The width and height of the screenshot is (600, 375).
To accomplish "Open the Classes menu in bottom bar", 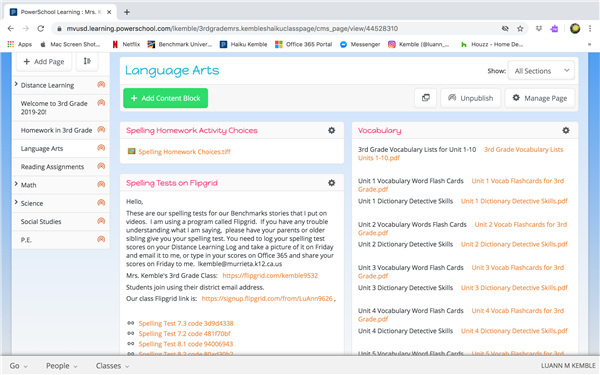I will [112, 366].
